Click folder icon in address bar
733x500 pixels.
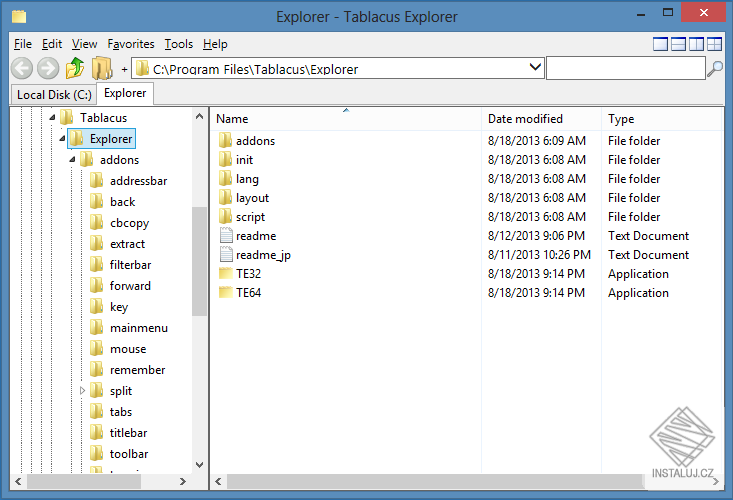pos(142,69)
